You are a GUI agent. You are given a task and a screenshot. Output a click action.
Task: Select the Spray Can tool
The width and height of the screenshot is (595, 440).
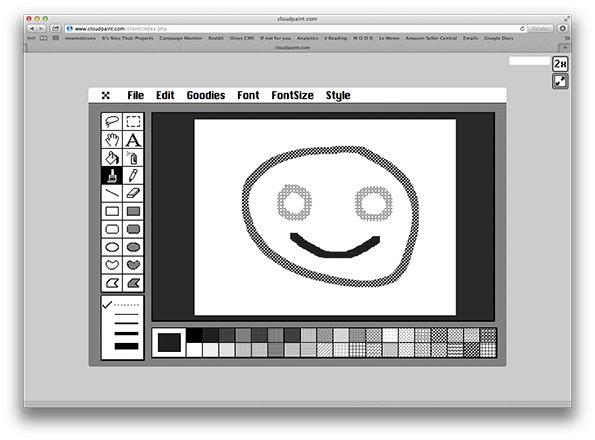click(133, 157)
